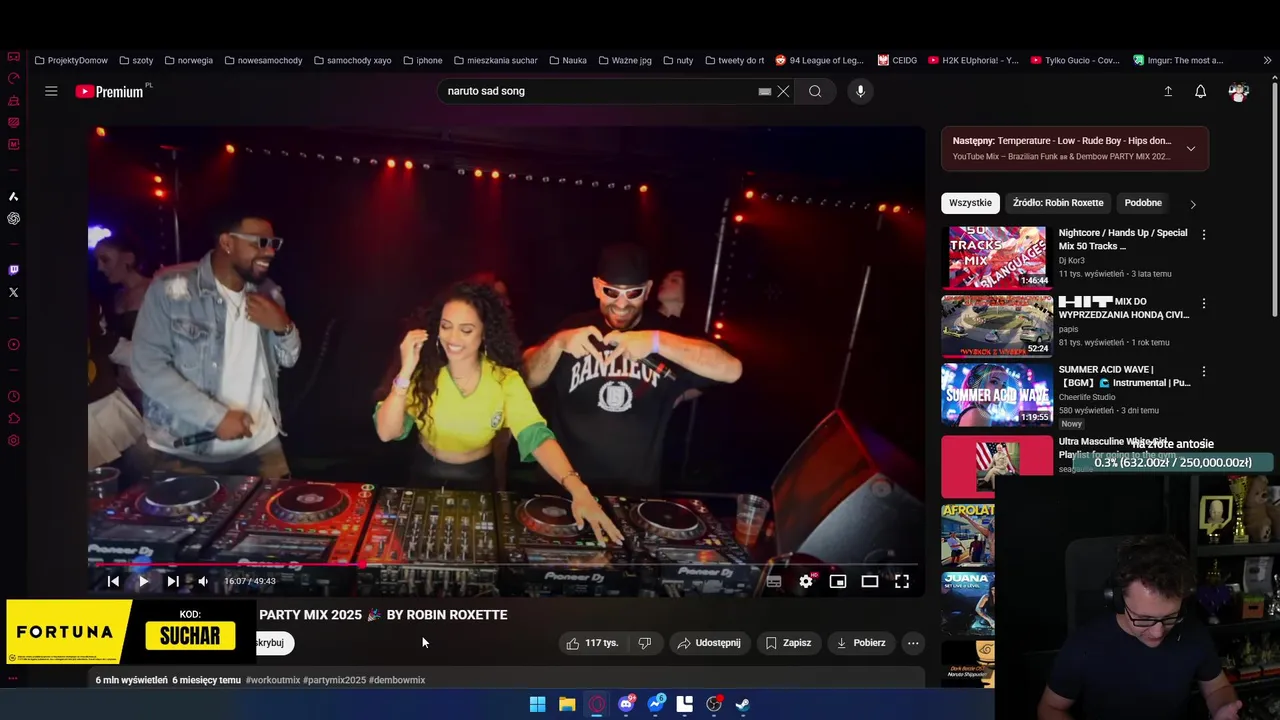The width and height of the screenshot is (1280, 720).
Task: Click the Pobierz download button
Action: click(861, 643)
